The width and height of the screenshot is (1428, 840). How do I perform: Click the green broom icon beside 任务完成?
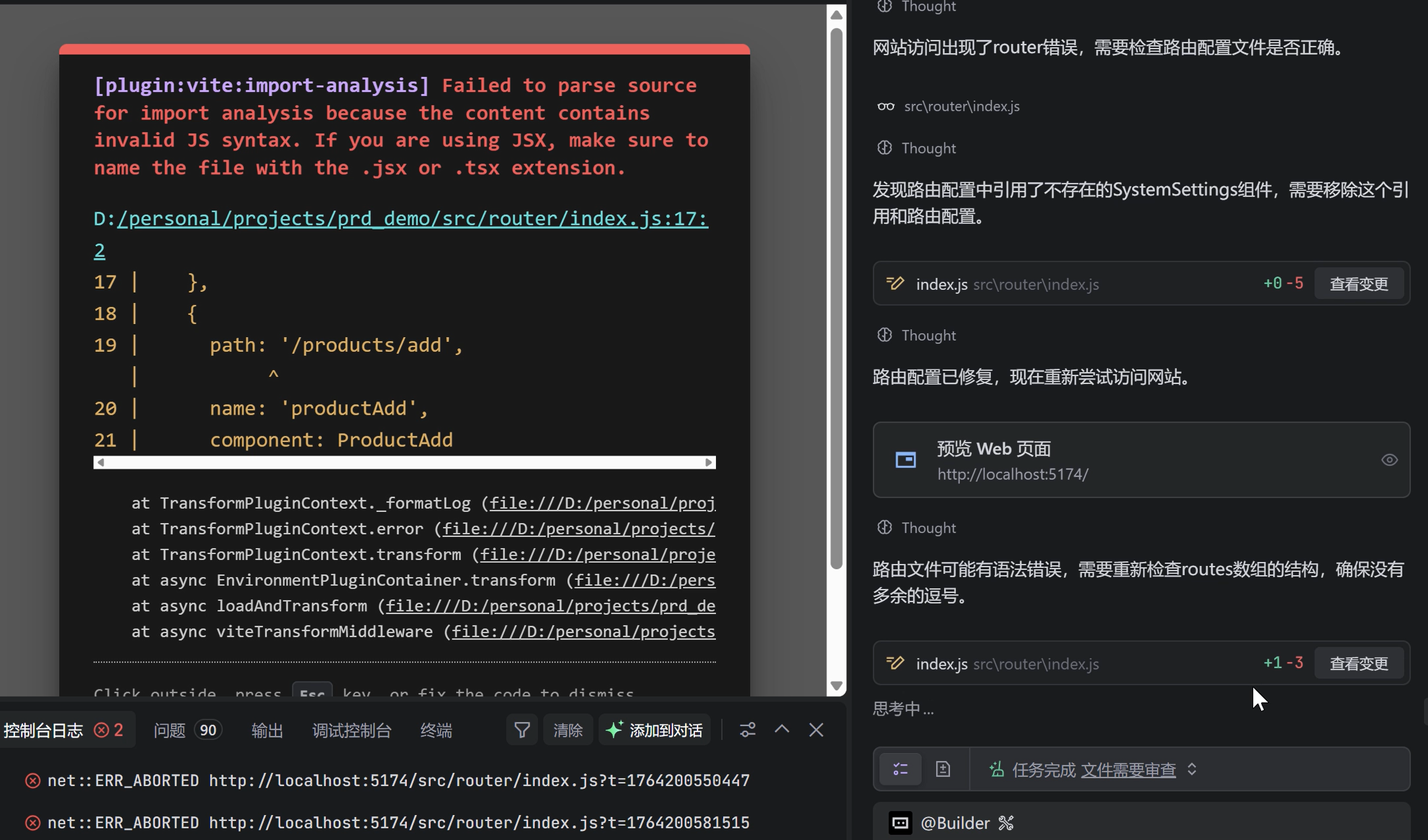997,768
